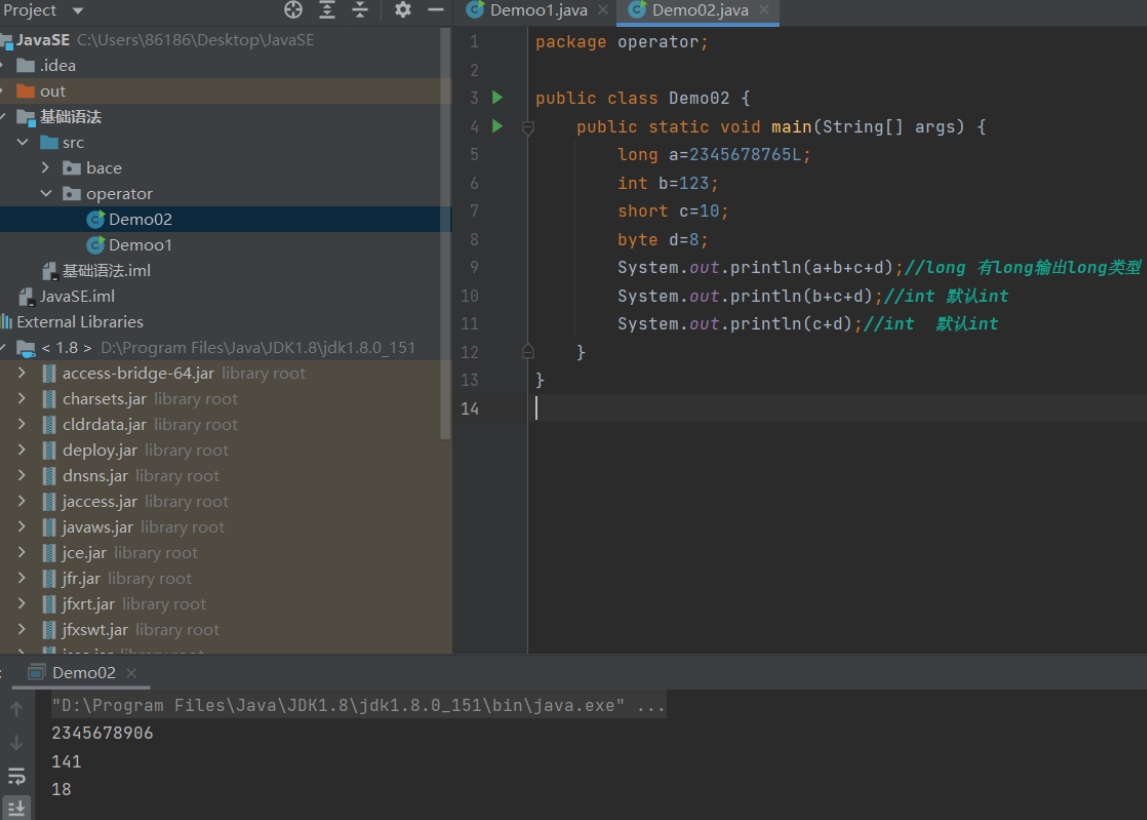Fold the main method at line 4
Image resolution: width=1147 pixels, height=820 pixels.
(x=527, y=128)
